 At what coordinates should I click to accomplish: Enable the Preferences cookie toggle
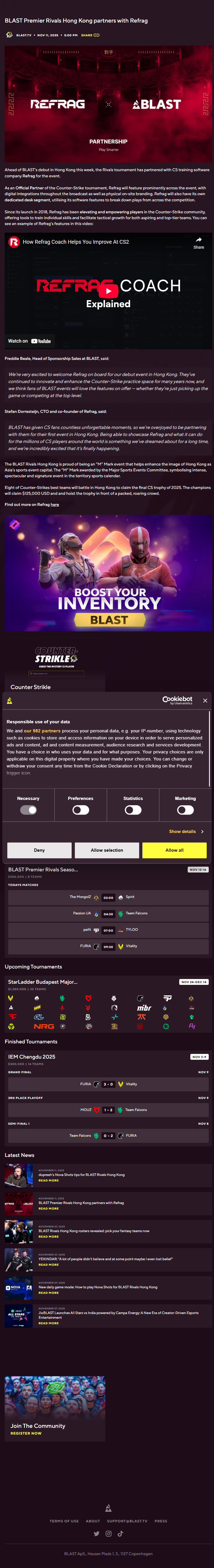tap(80, 810)
